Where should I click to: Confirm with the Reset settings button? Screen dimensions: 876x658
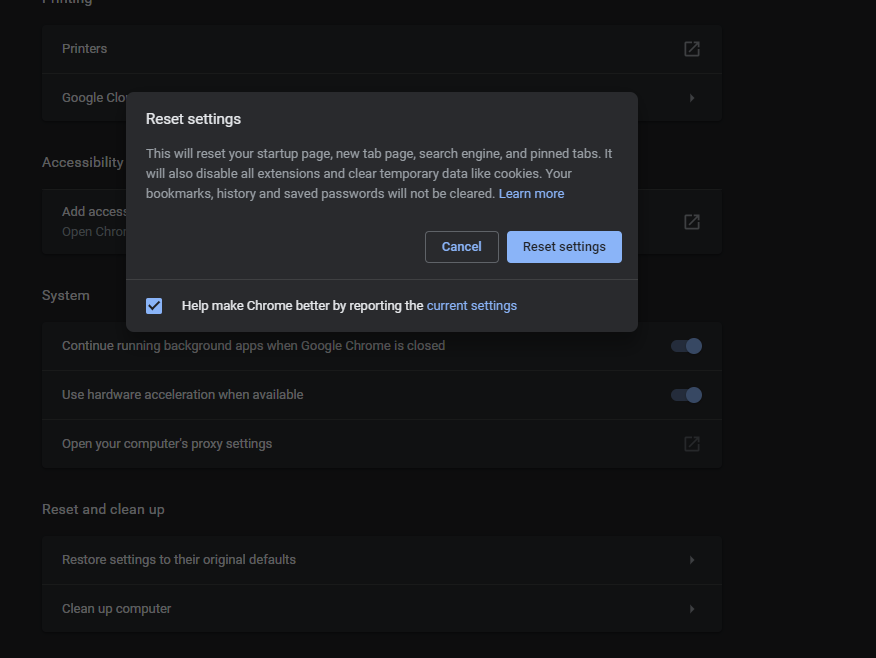564,246
